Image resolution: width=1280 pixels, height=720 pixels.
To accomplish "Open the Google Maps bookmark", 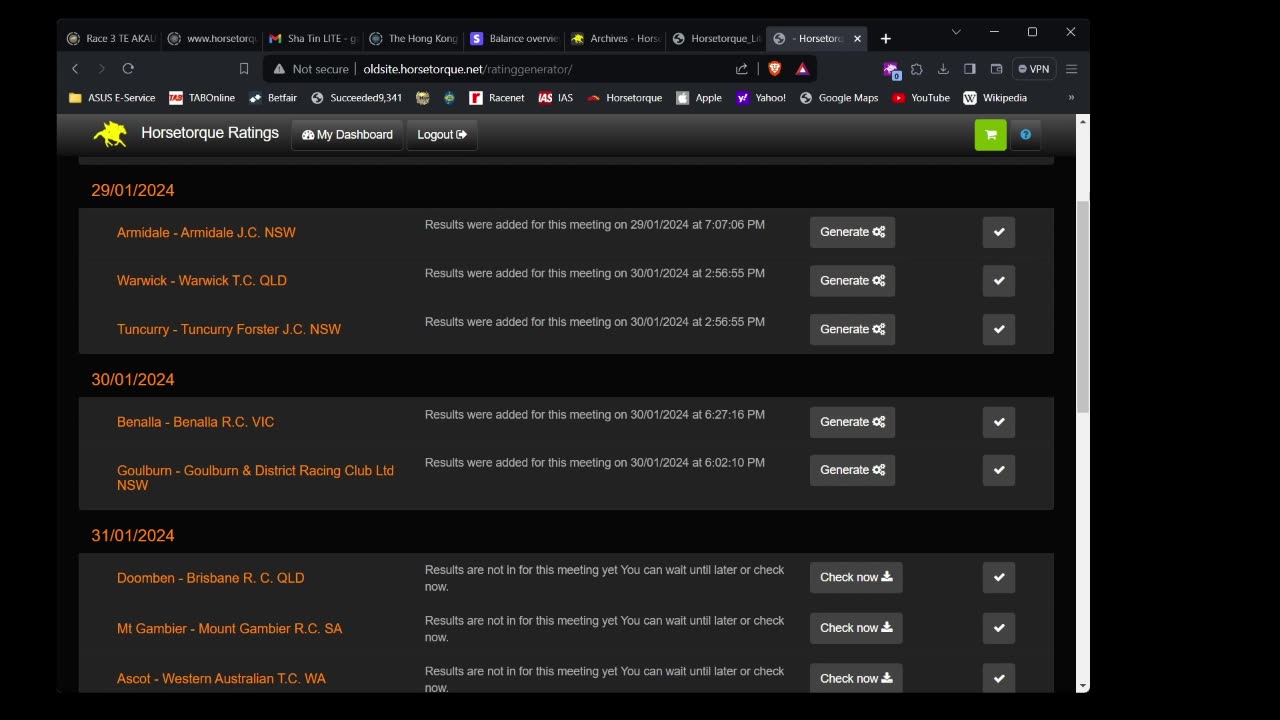I will pos(838,98).
